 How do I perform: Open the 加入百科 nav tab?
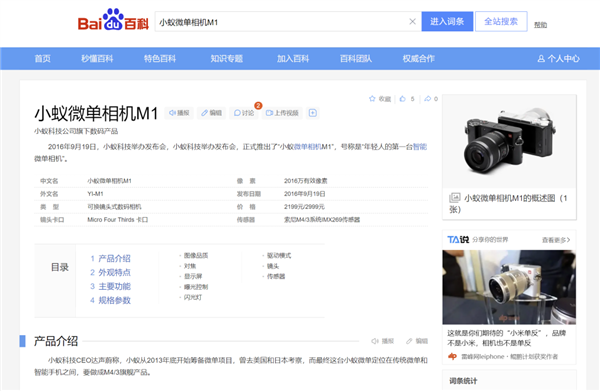tap(293, 59)
